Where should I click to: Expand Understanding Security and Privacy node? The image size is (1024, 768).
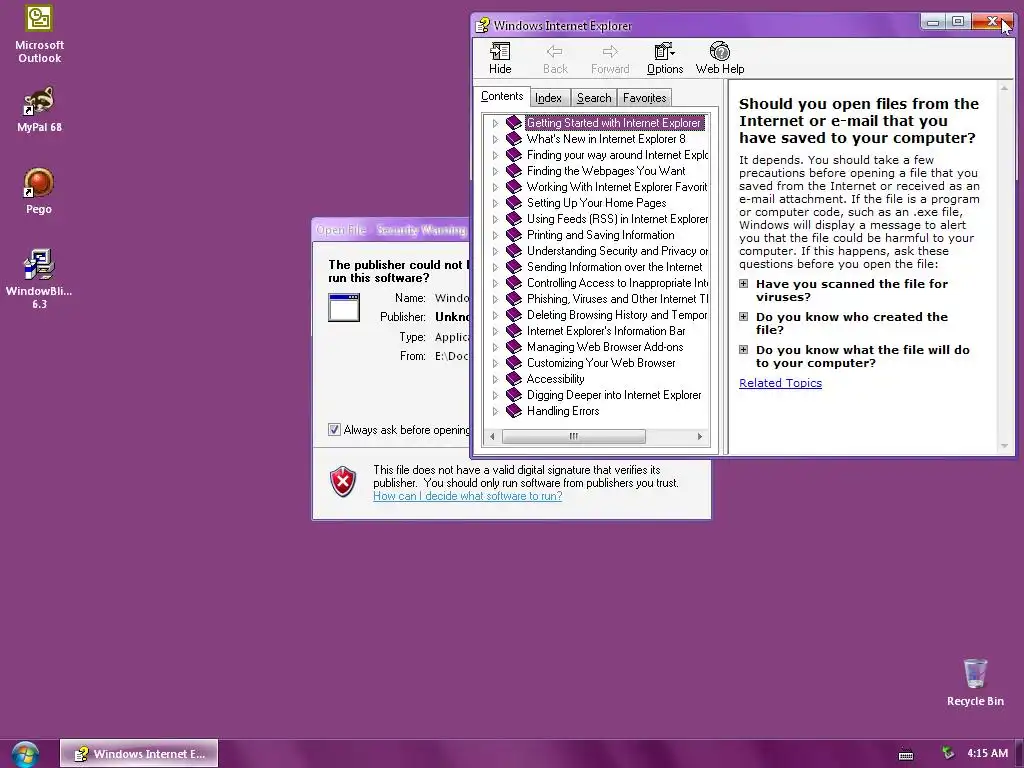pos(495,251)
